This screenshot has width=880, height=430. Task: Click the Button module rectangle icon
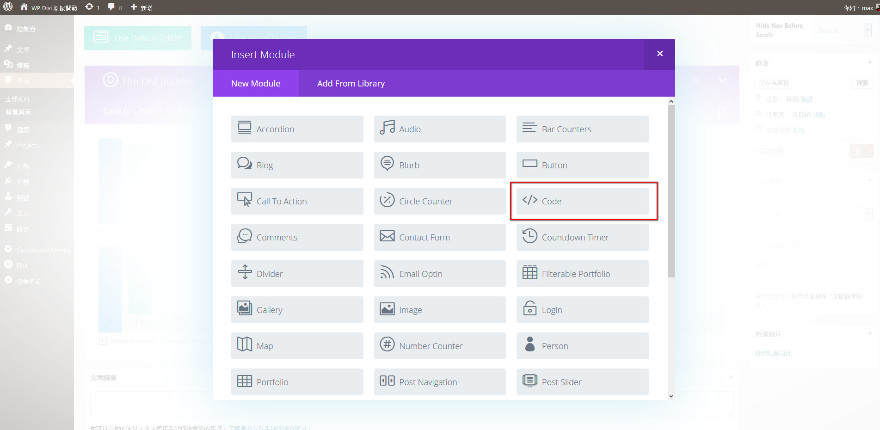(530, 164)
